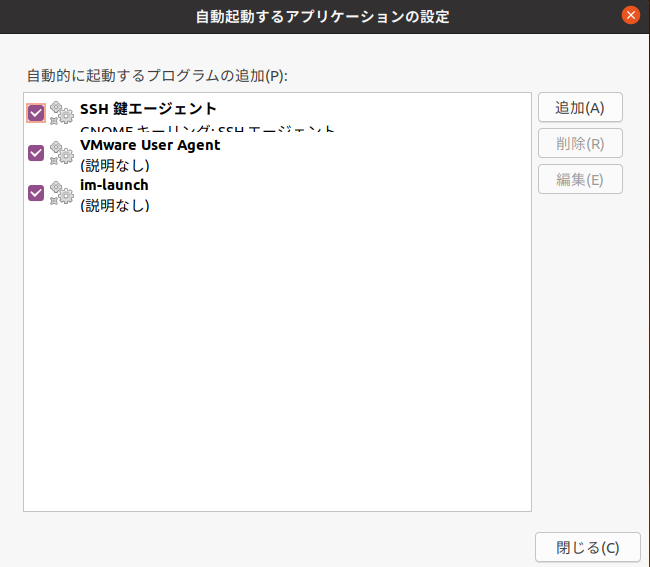The height and width of the screenshot is (567, 650).
Task: Click the gear icon beside im-launch
Action: tap(62, 193)
